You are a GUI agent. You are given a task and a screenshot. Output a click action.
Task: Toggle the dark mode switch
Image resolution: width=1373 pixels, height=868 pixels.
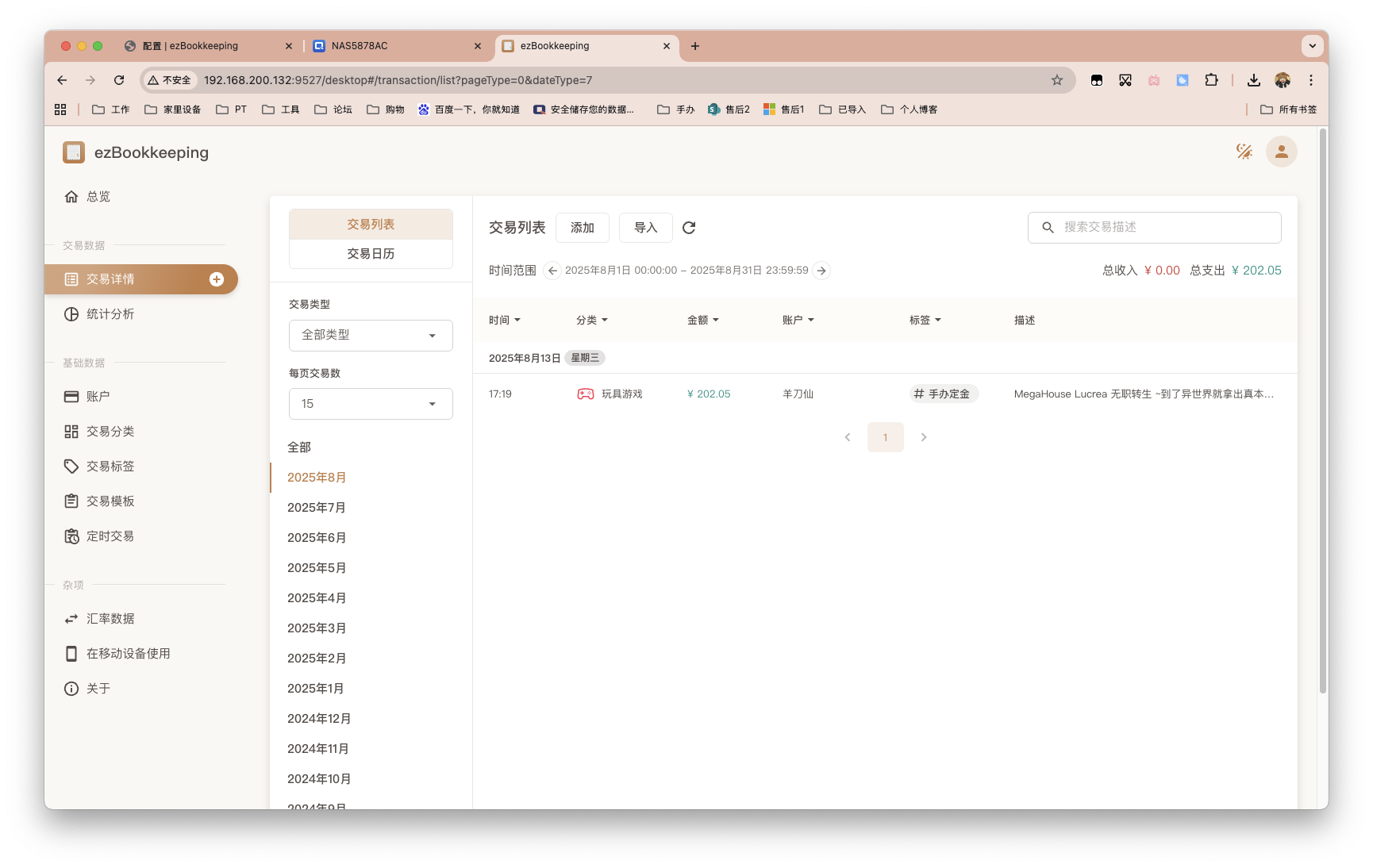pyautogui.click(x=1244, y=151)
